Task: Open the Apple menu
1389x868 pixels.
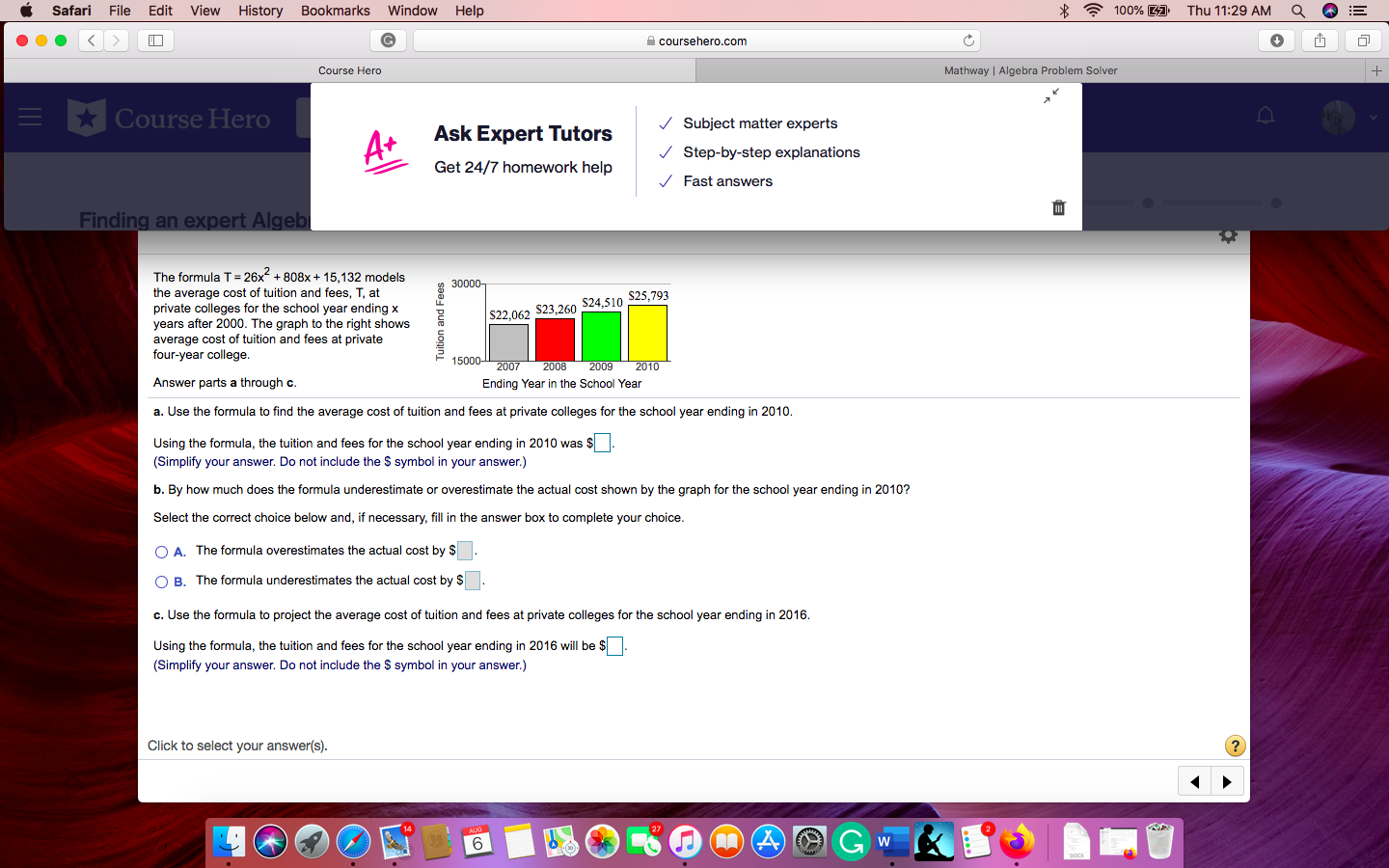Action: click(x=26, y=11)
